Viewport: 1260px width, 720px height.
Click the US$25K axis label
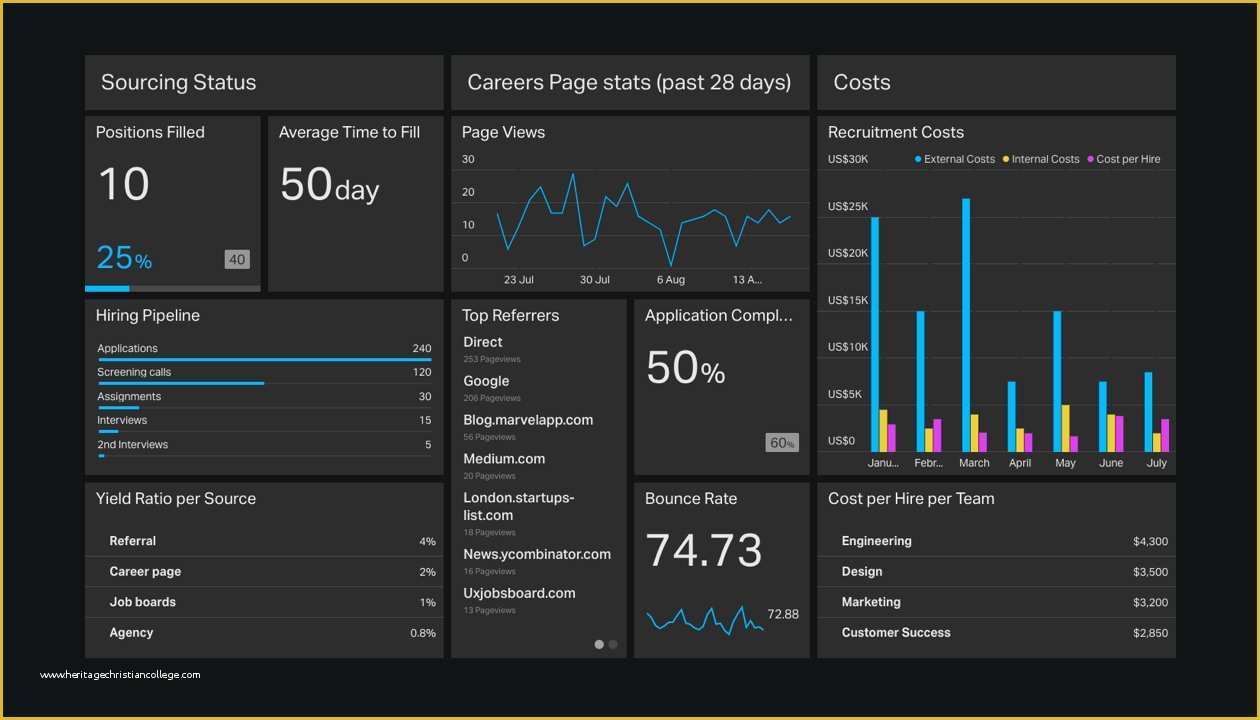point(848,207)
